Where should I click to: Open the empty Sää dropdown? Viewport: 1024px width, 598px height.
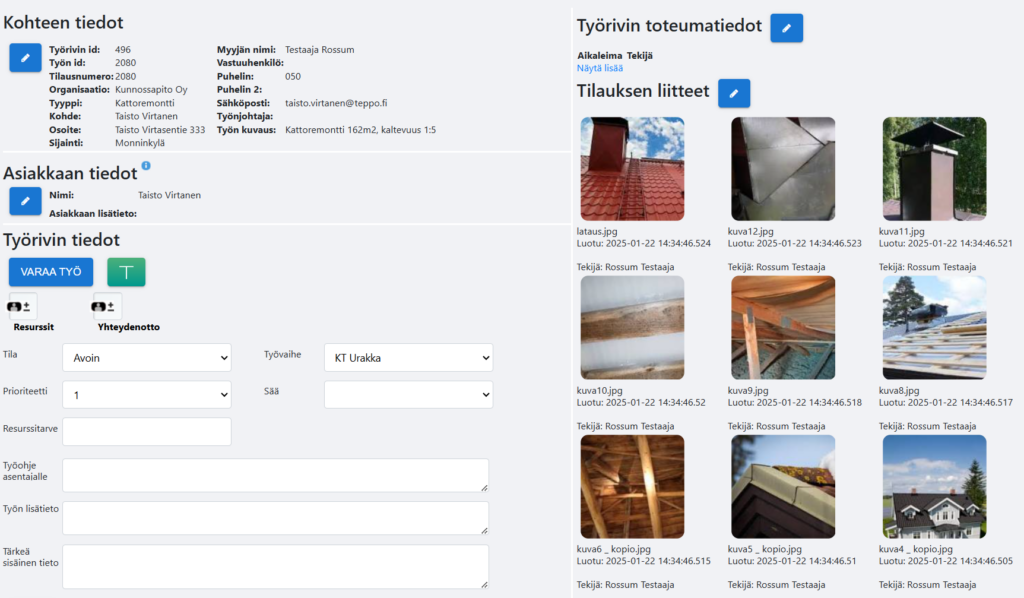coord(408,395)
